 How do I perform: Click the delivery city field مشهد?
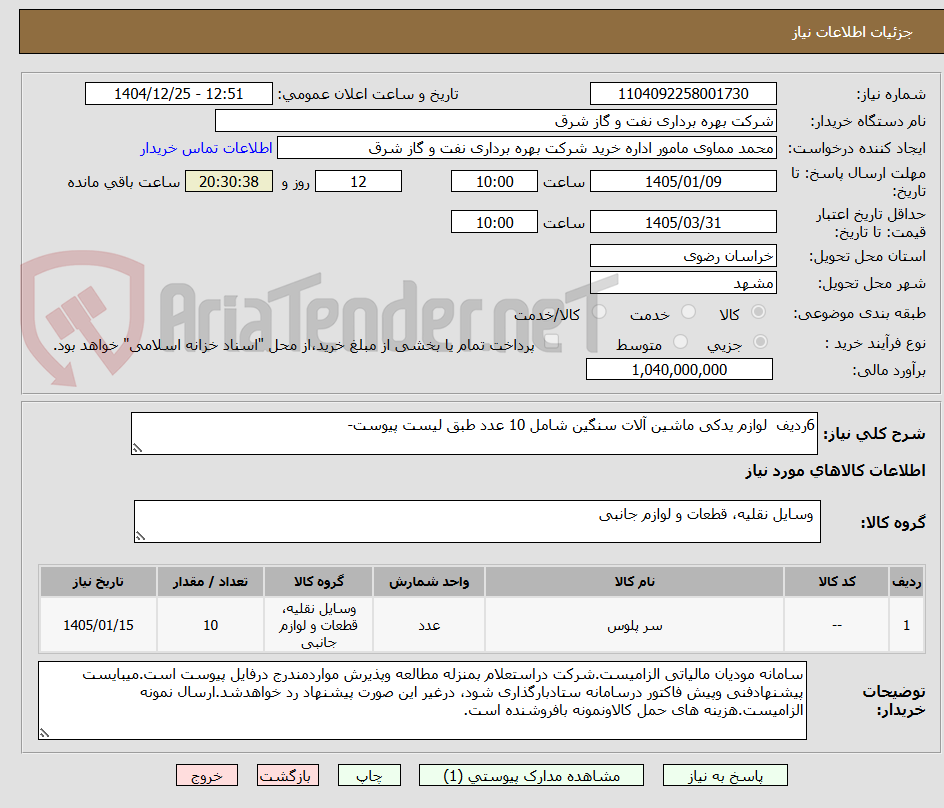(683, 282)
